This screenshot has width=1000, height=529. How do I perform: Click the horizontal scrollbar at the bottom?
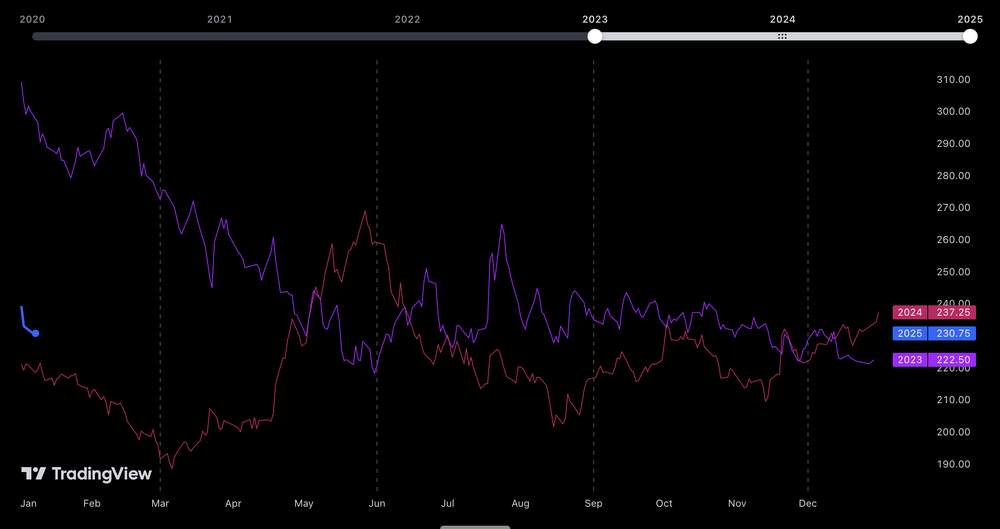tap(475, 527)
